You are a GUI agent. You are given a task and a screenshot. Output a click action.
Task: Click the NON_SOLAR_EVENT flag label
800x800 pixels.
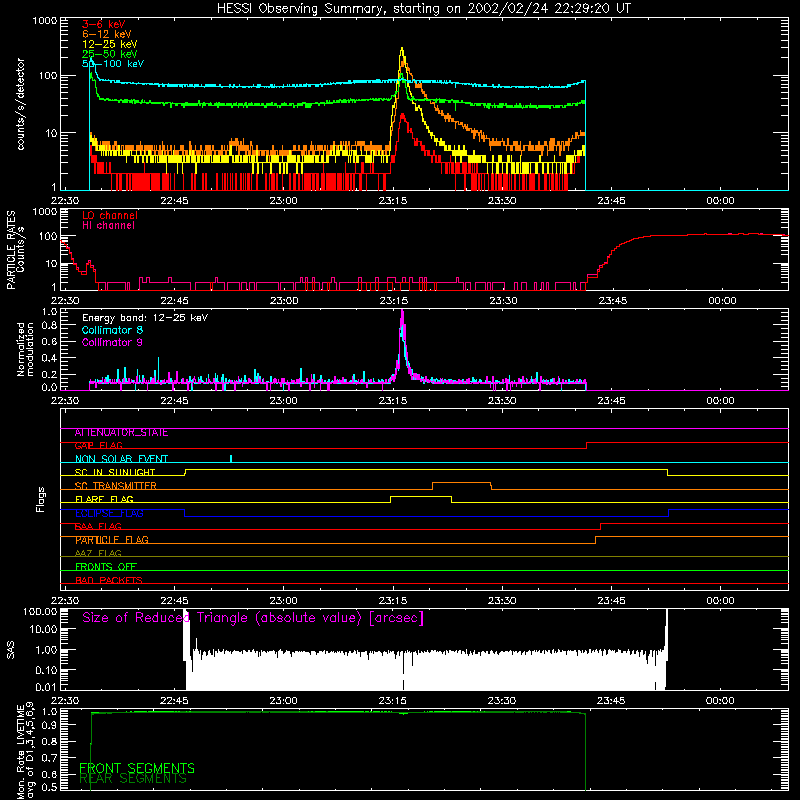coord(121,459)
